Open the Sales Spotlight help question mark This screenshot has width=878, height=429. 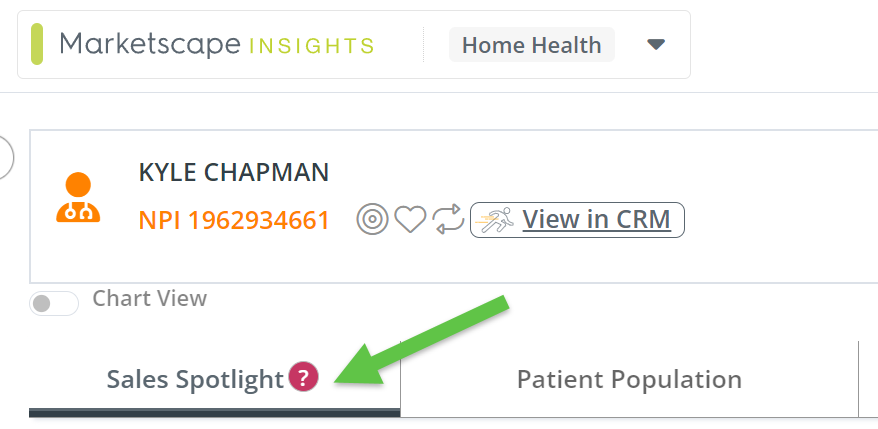pos(303,377)
